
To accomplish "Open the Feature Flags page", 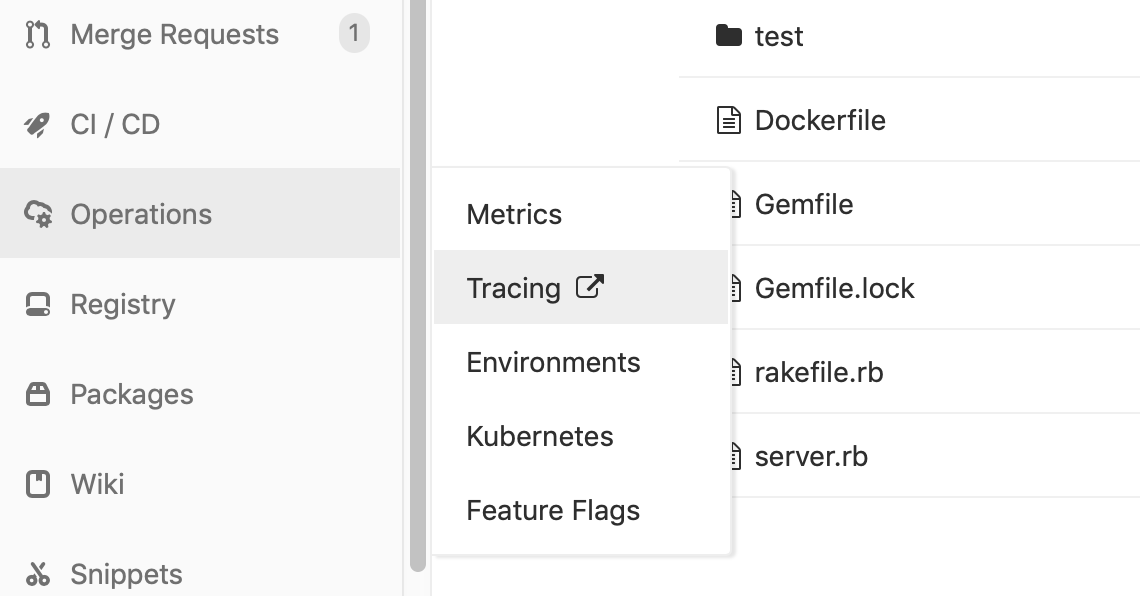I will (x=552, y=510).
